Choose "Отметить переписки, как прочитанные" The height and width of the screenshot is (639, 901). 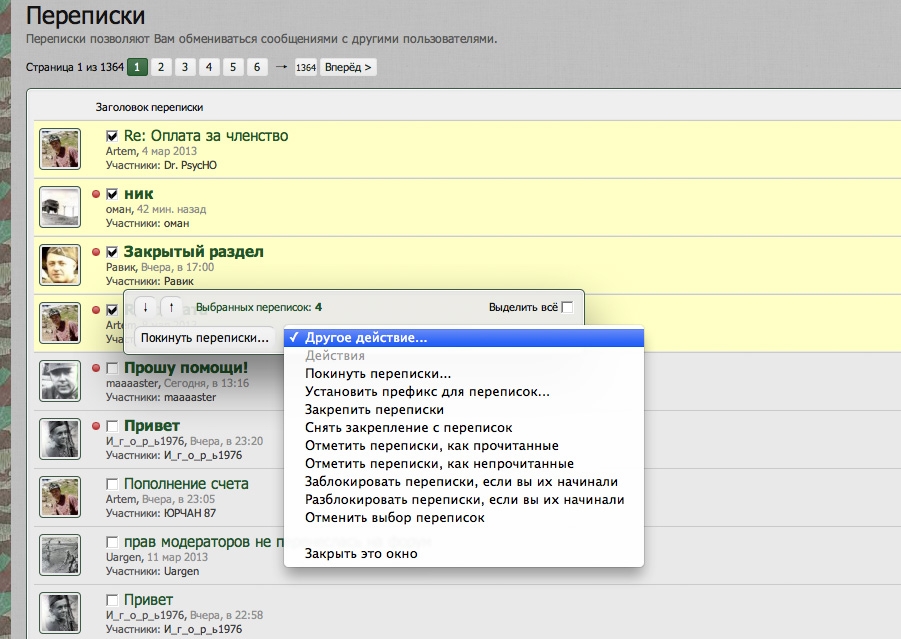pyautogui.click(x=431, y=445)
